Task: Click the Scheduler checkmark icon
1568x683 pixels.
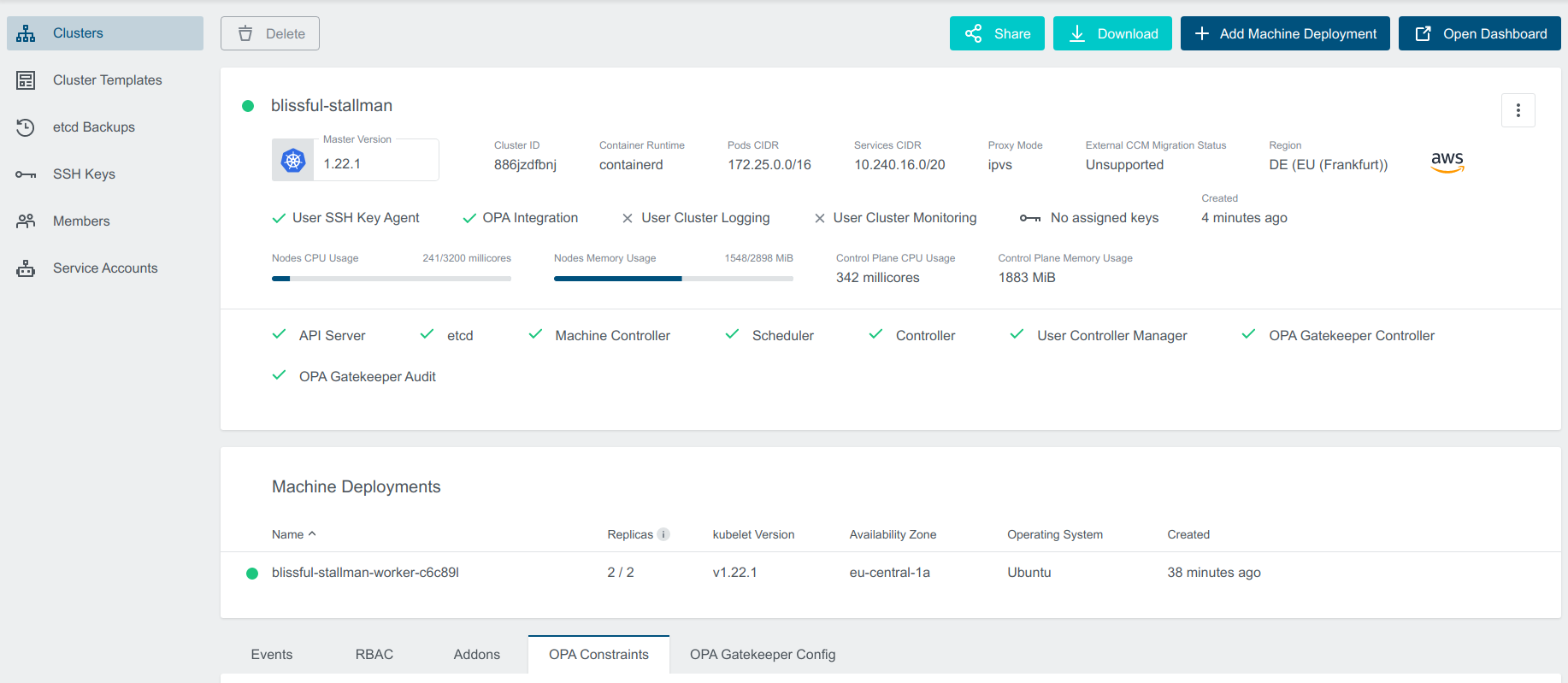Action: pos(732,334)
